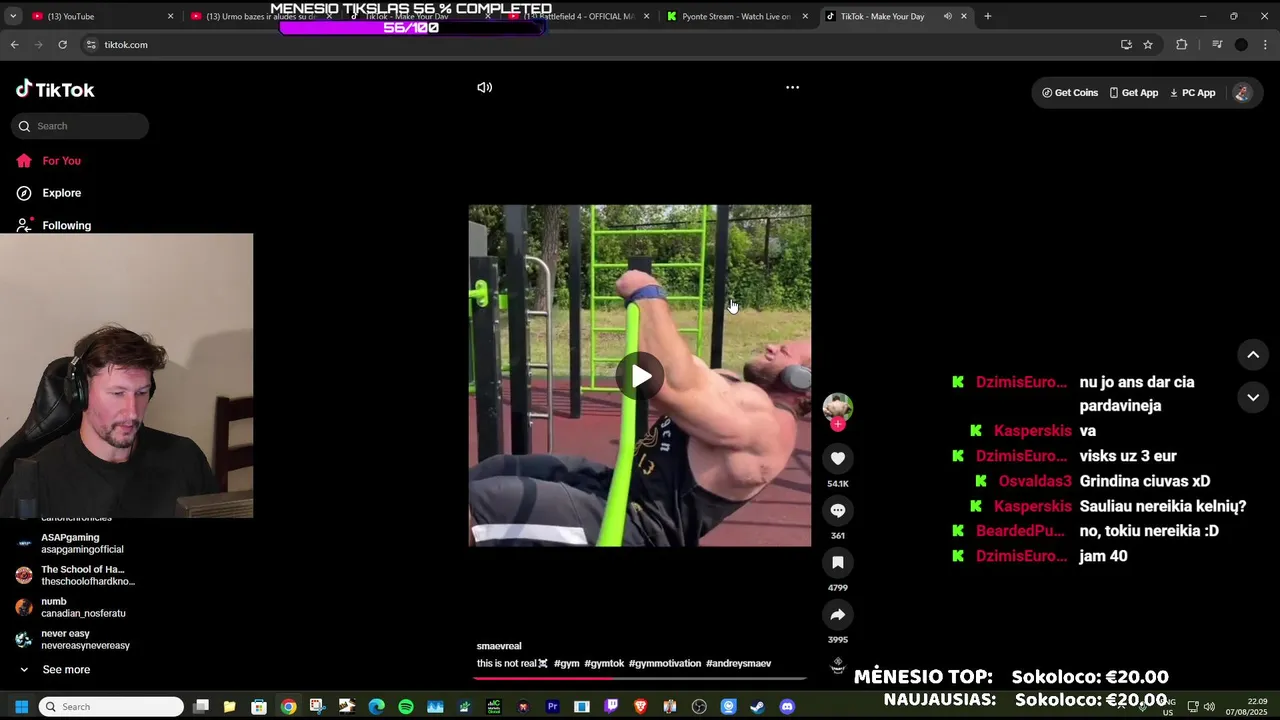The width and height of the screenshot is (1280, 720).
Task: Open the video's three-dot options menu
Action: click(792, 87)
